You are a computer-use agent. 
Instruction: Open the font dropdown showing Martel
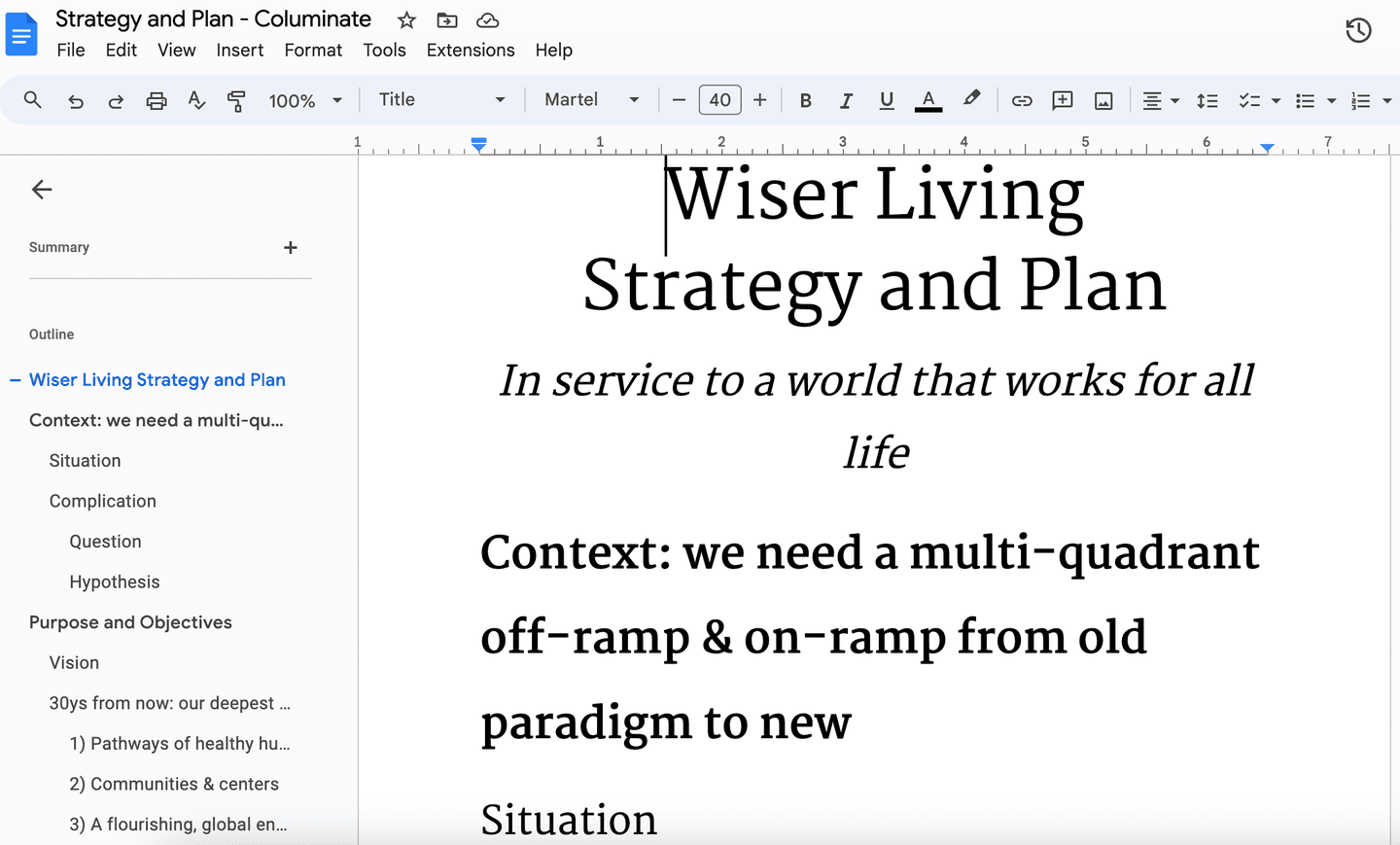tap(589, 99)
